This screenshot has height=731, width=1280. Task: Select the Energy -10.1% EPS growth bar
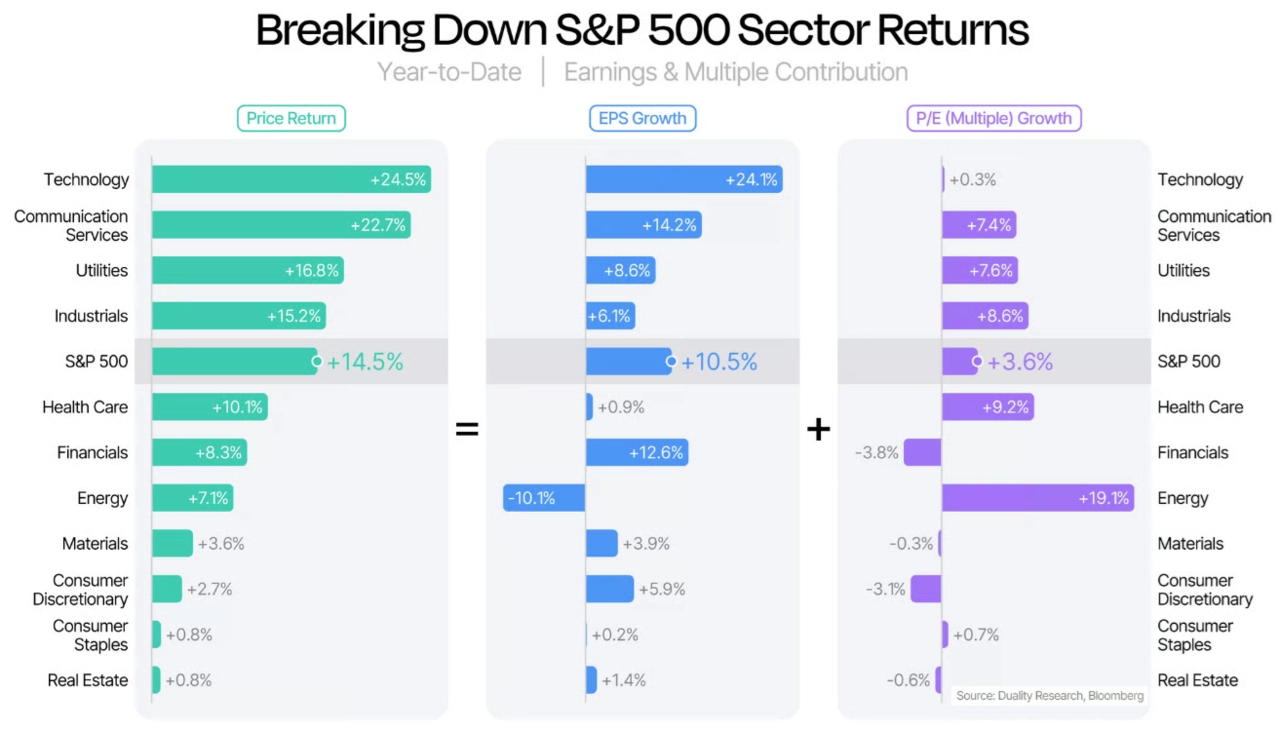coord(544,498)
